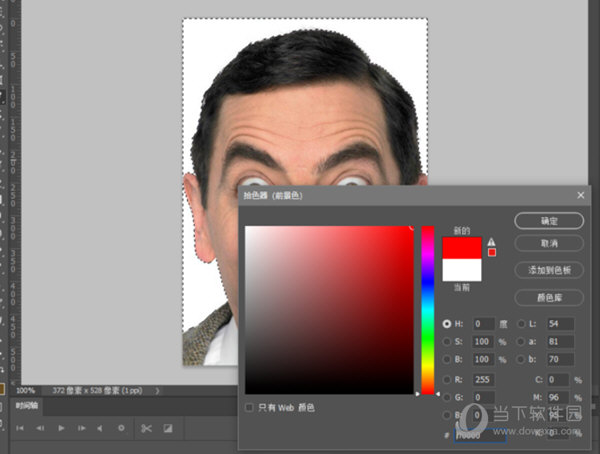The image size is (600, 454).
Task: Click the timeline play button
Action: coord(61,428)
